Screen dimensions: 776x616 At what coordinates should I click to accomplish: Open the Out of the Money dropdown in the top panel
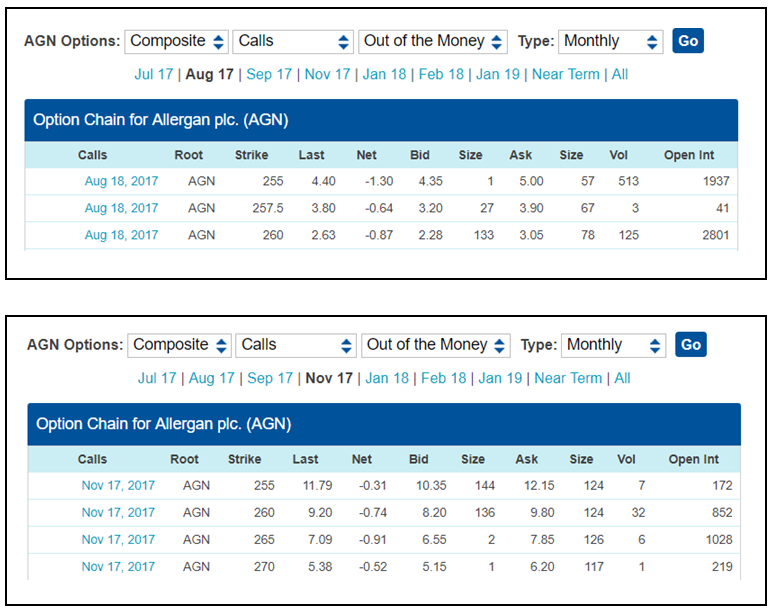pyautogui.click(x=433, y=41)
